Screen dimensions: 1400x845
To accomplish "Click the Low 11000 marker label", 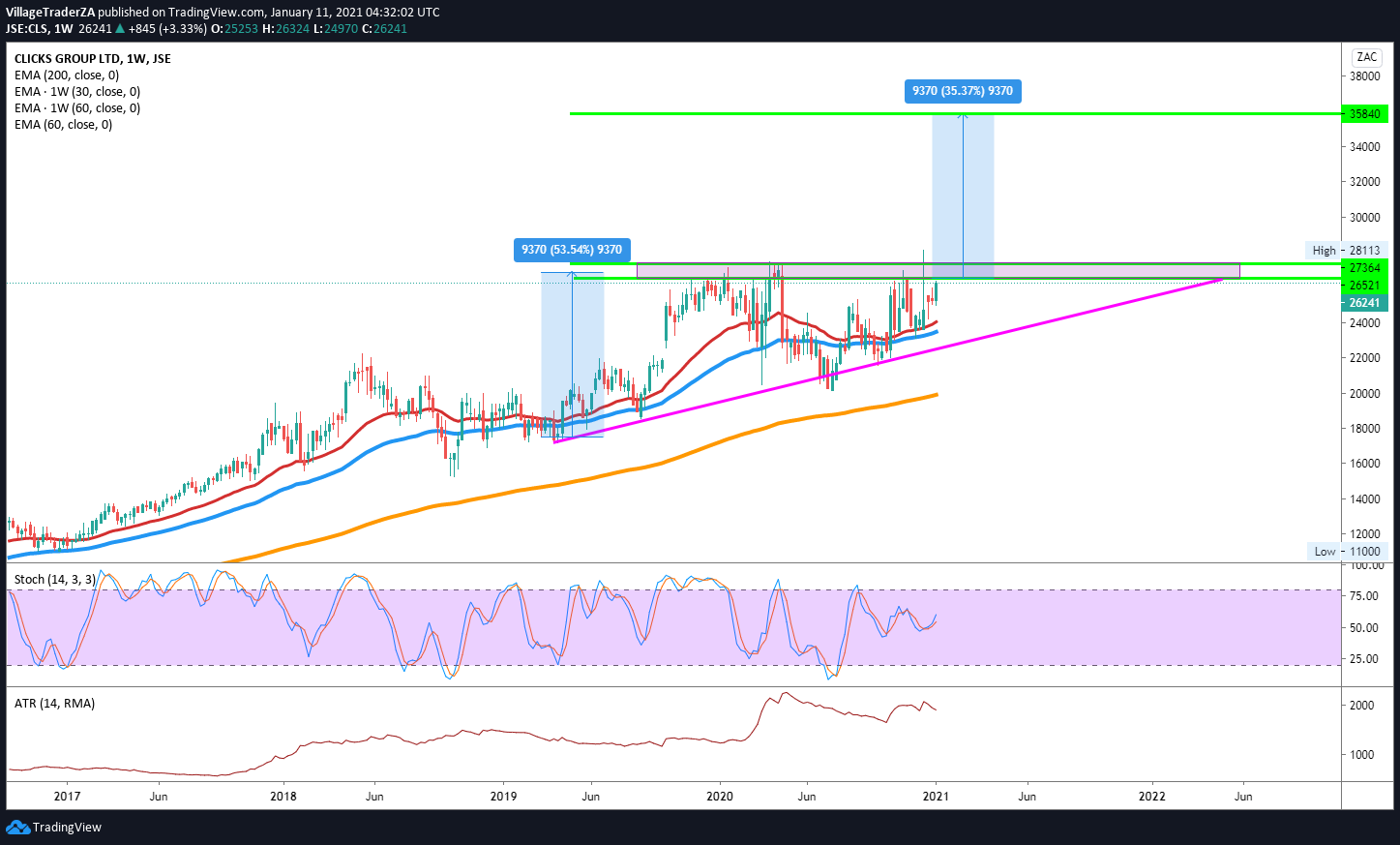I will (1346, 551).
